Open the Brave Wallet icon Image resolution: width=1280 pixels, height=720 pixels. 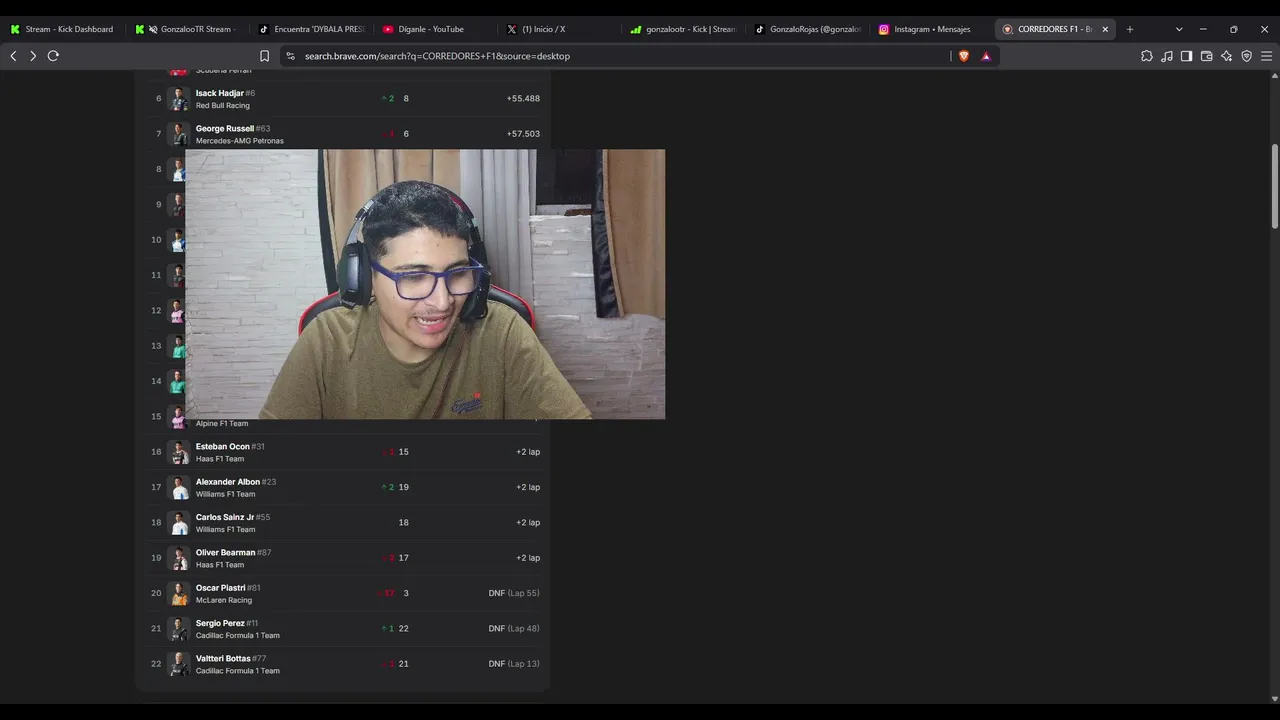(x=1206, y=56)
